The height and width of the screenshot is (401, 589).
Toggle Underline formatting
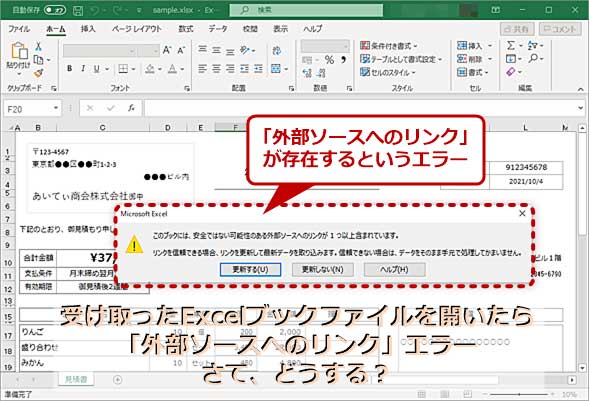pos(97,69)
